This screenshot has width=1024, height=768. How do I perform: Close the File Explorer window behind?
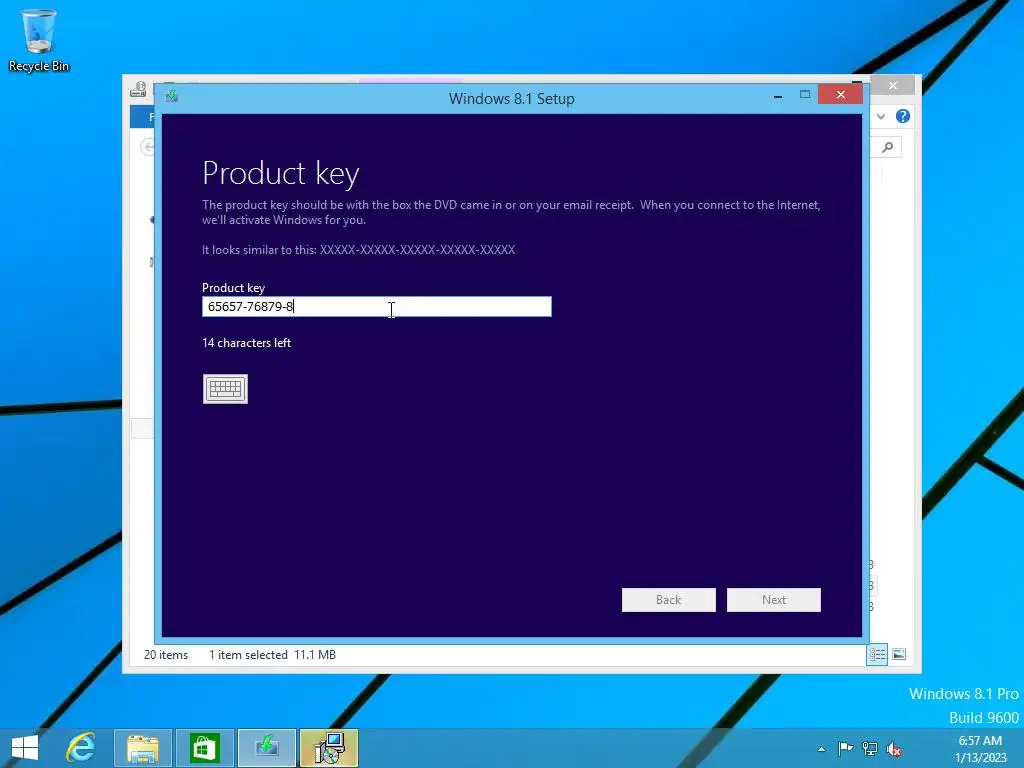click(893, 85)
